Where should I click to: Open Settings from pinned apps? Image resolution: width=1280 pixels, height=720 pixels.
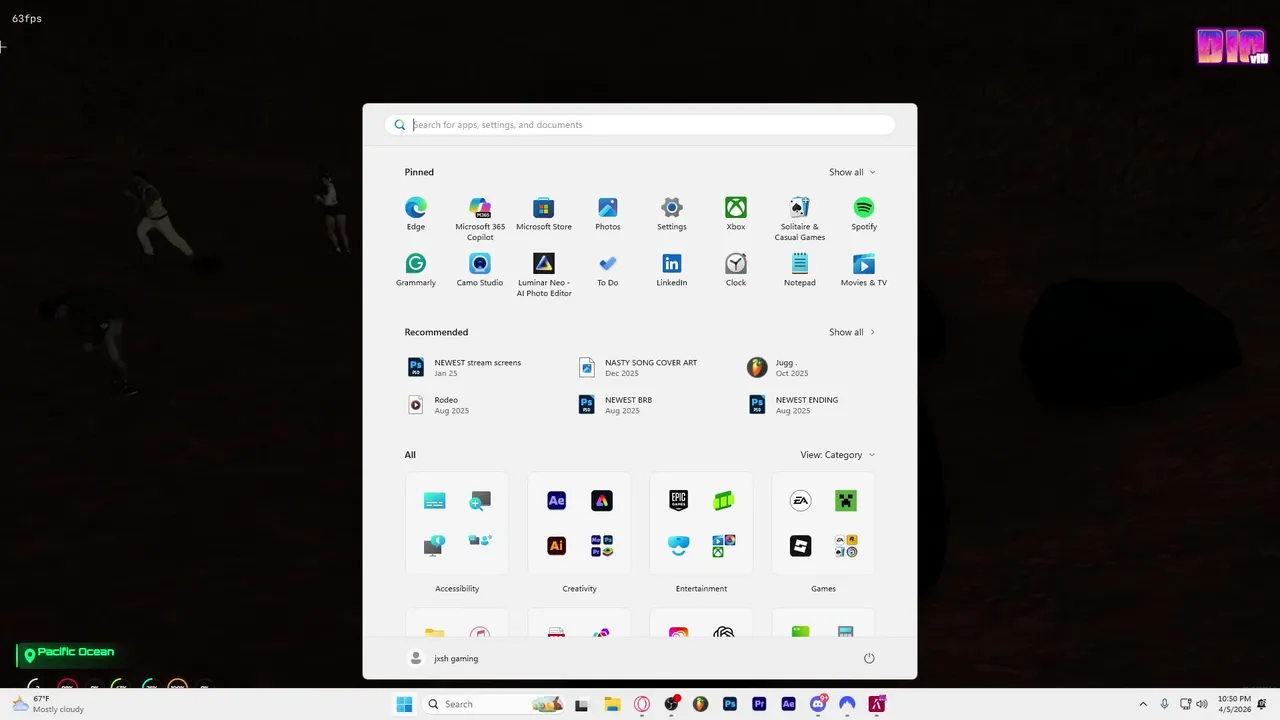tap(672, 214)
